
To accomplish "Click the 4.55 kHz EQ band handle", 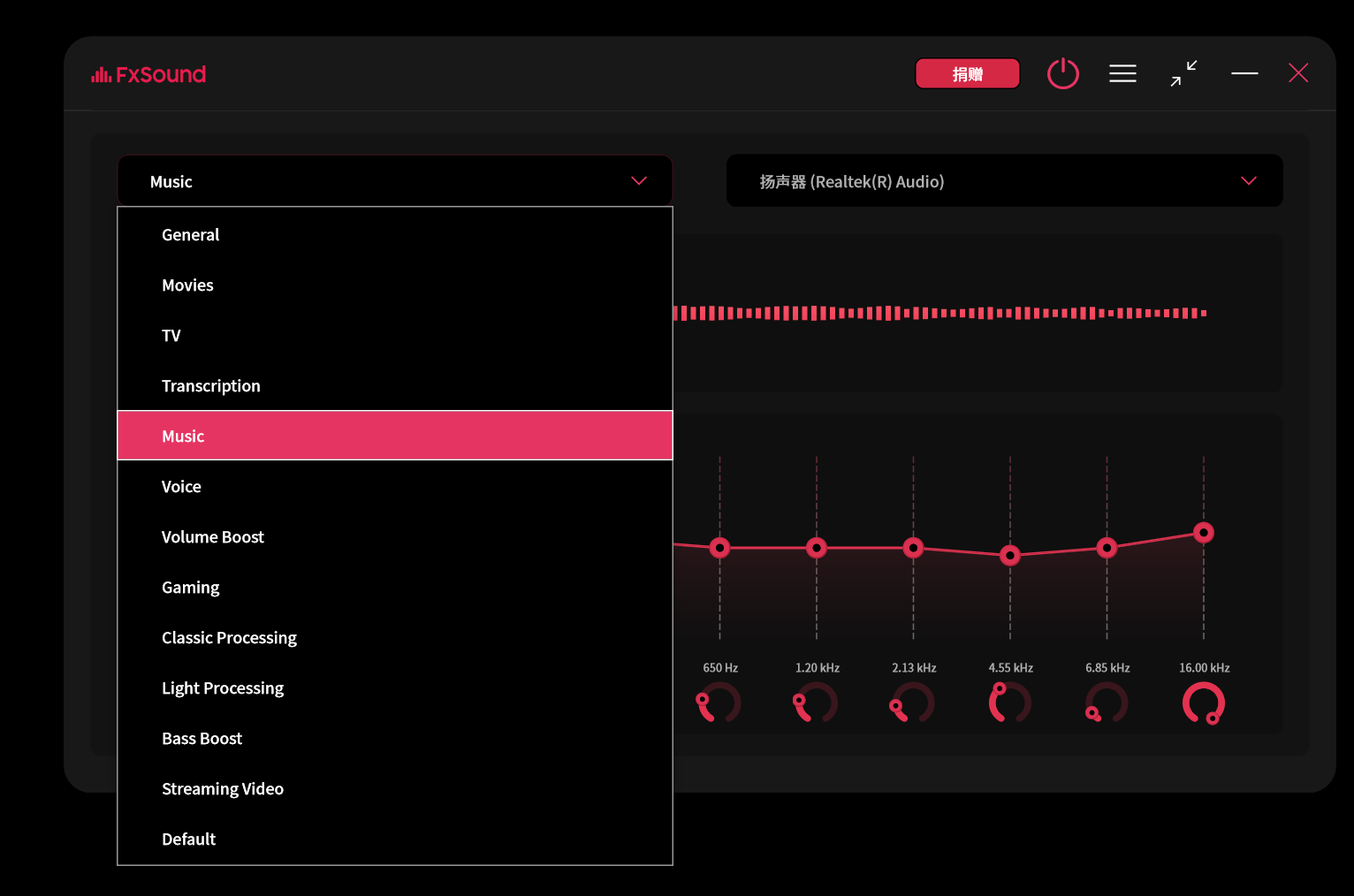I will [x=1010, y=555].
